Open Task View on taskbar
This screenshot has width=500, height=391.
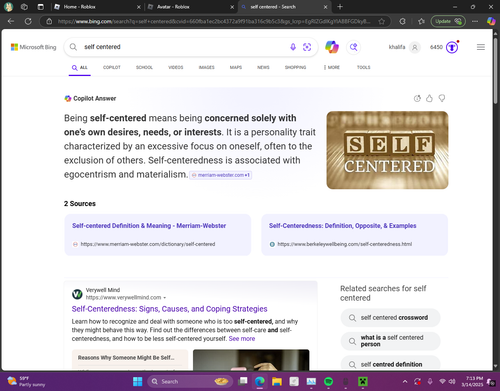(243, 381)
